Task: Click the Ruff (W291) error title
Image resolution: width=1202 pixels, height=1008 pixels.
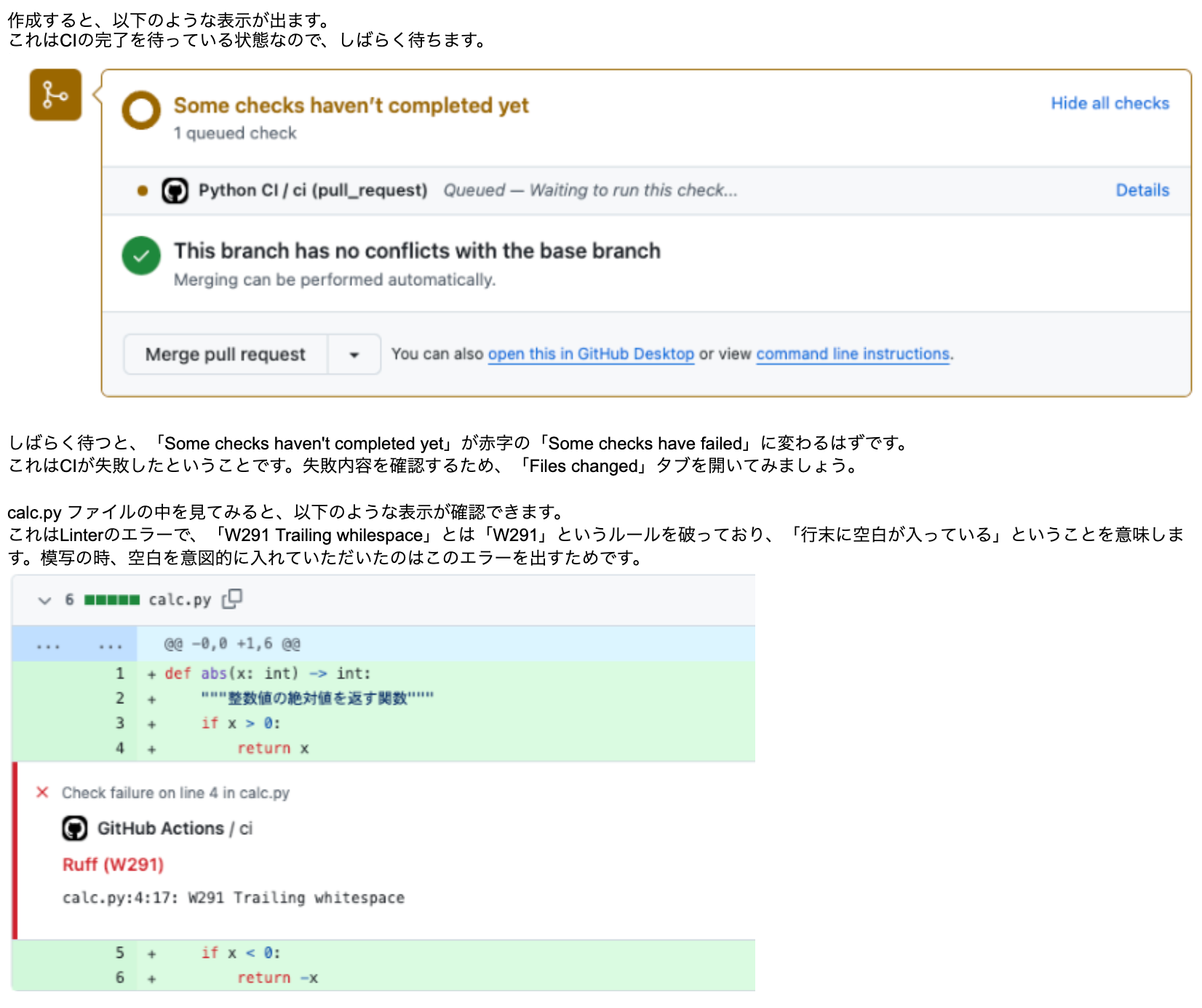Action: pyautogui.click(x=113, y=865)
